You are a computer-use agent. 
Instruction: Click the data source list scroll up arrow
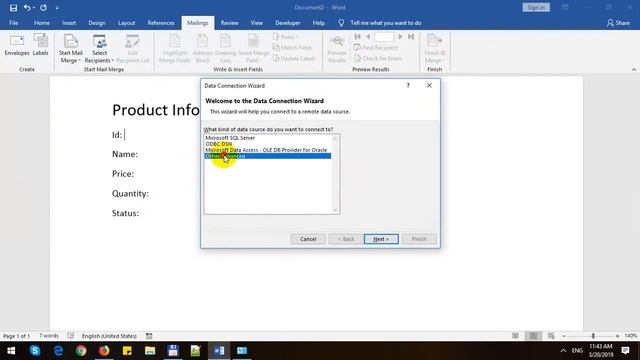pos(335,138)
